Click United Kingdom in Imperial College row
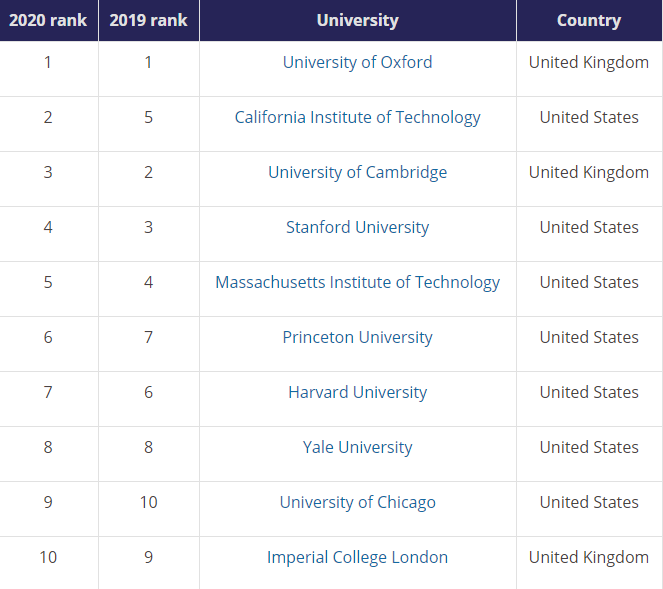This screenshot has height=589, width=663. coord(589,557)
